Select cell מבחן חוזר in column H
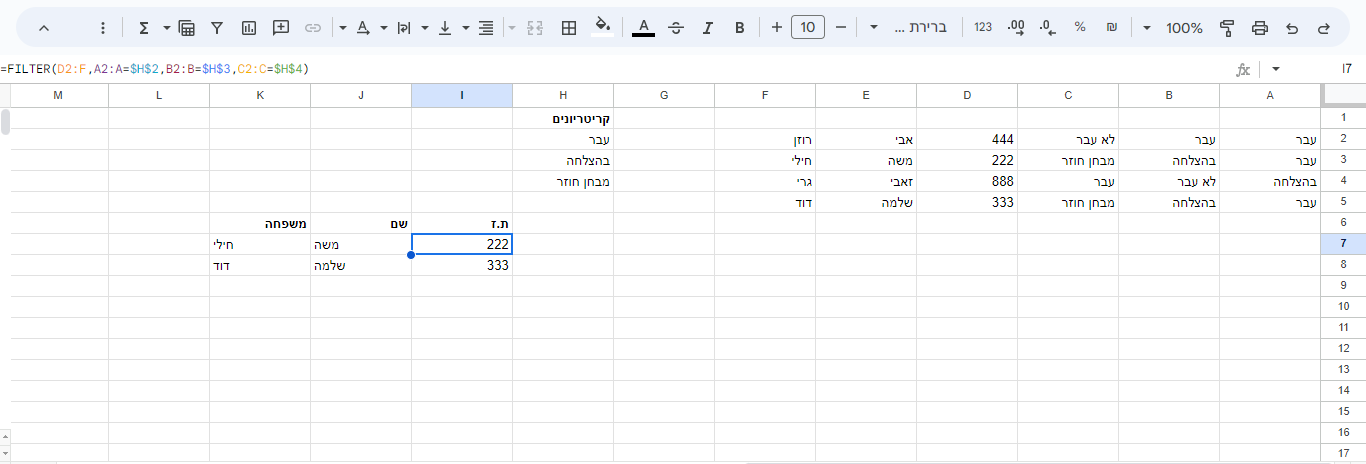1366x464 pixels. 563,181
